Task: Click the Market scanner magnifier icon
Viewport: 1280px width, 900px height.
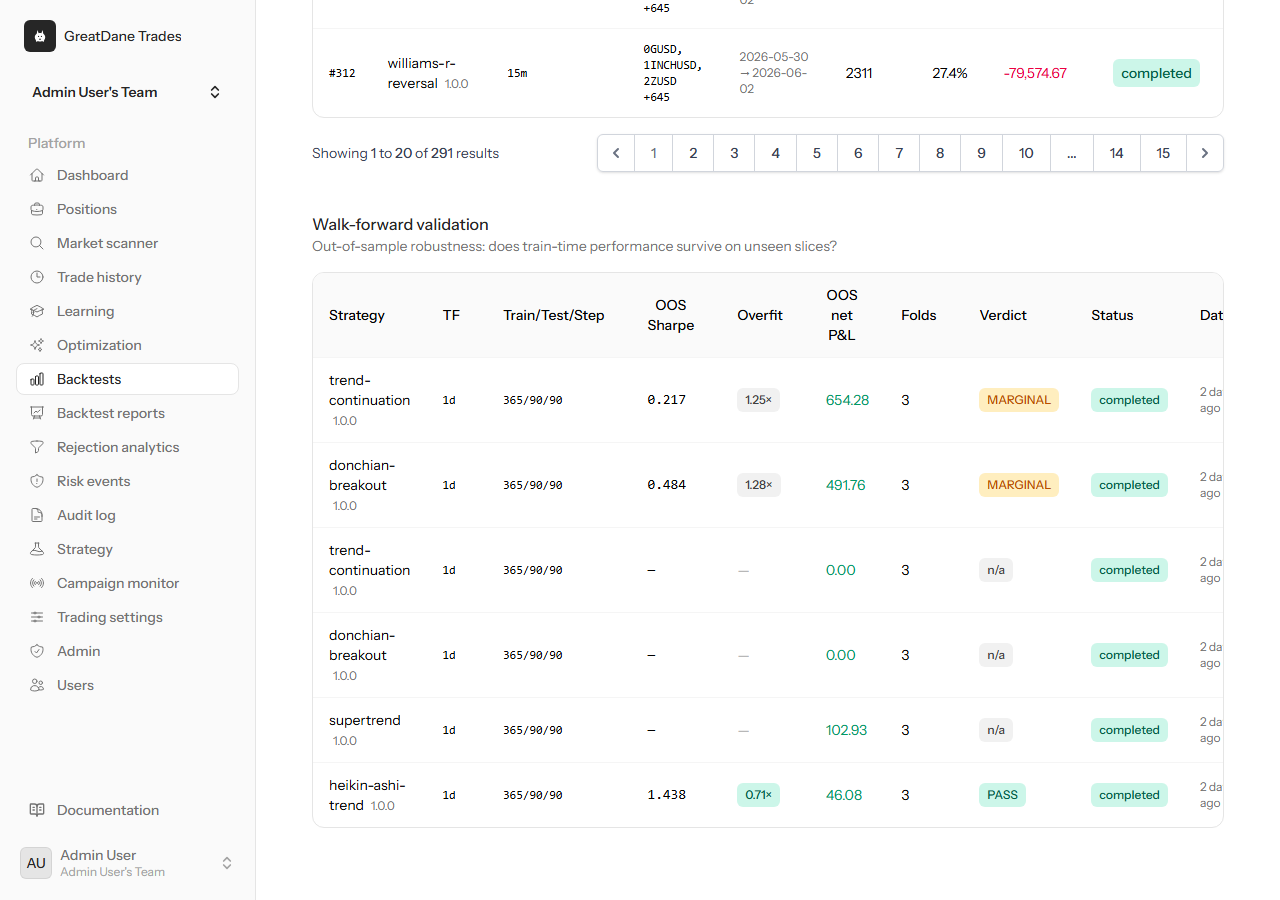Action: (37, 243)
